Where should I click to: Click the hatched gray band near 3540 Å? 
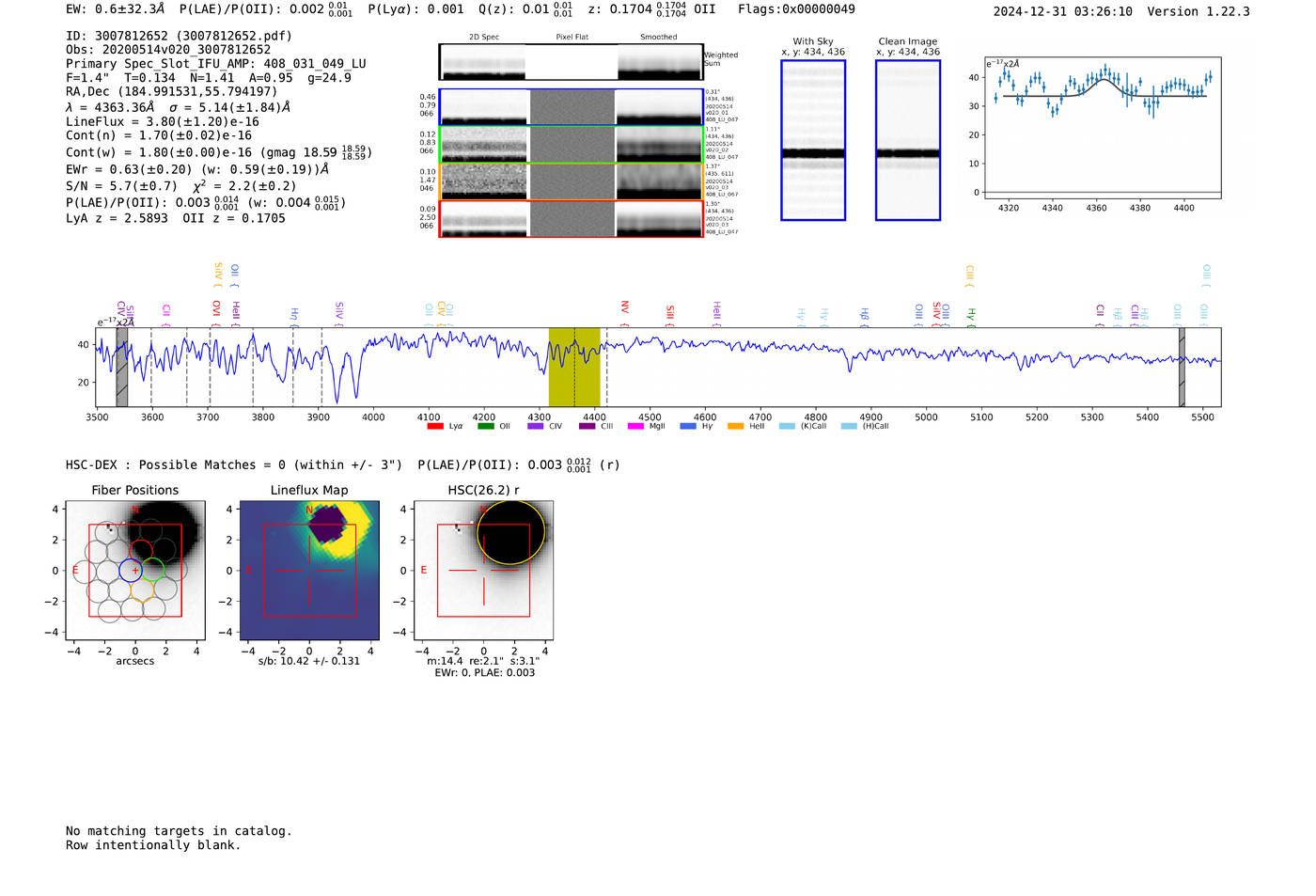[121, 367]
